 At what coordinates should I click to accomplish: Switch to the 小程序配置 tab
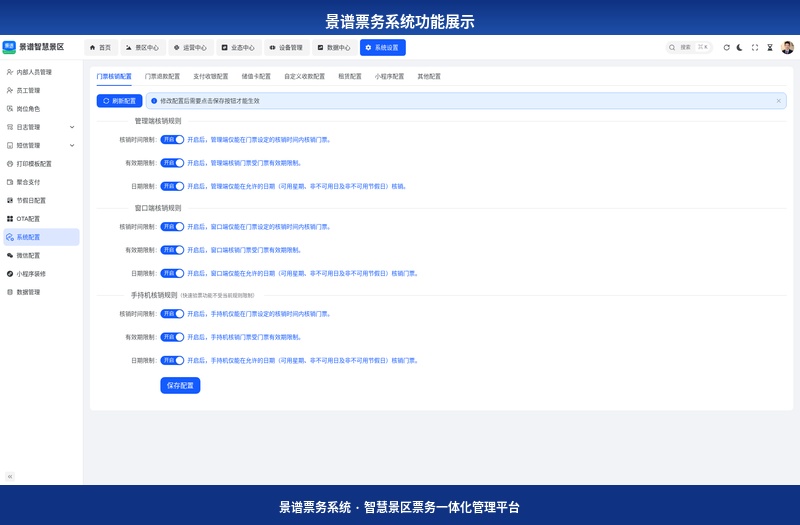[x=389, y=77]
